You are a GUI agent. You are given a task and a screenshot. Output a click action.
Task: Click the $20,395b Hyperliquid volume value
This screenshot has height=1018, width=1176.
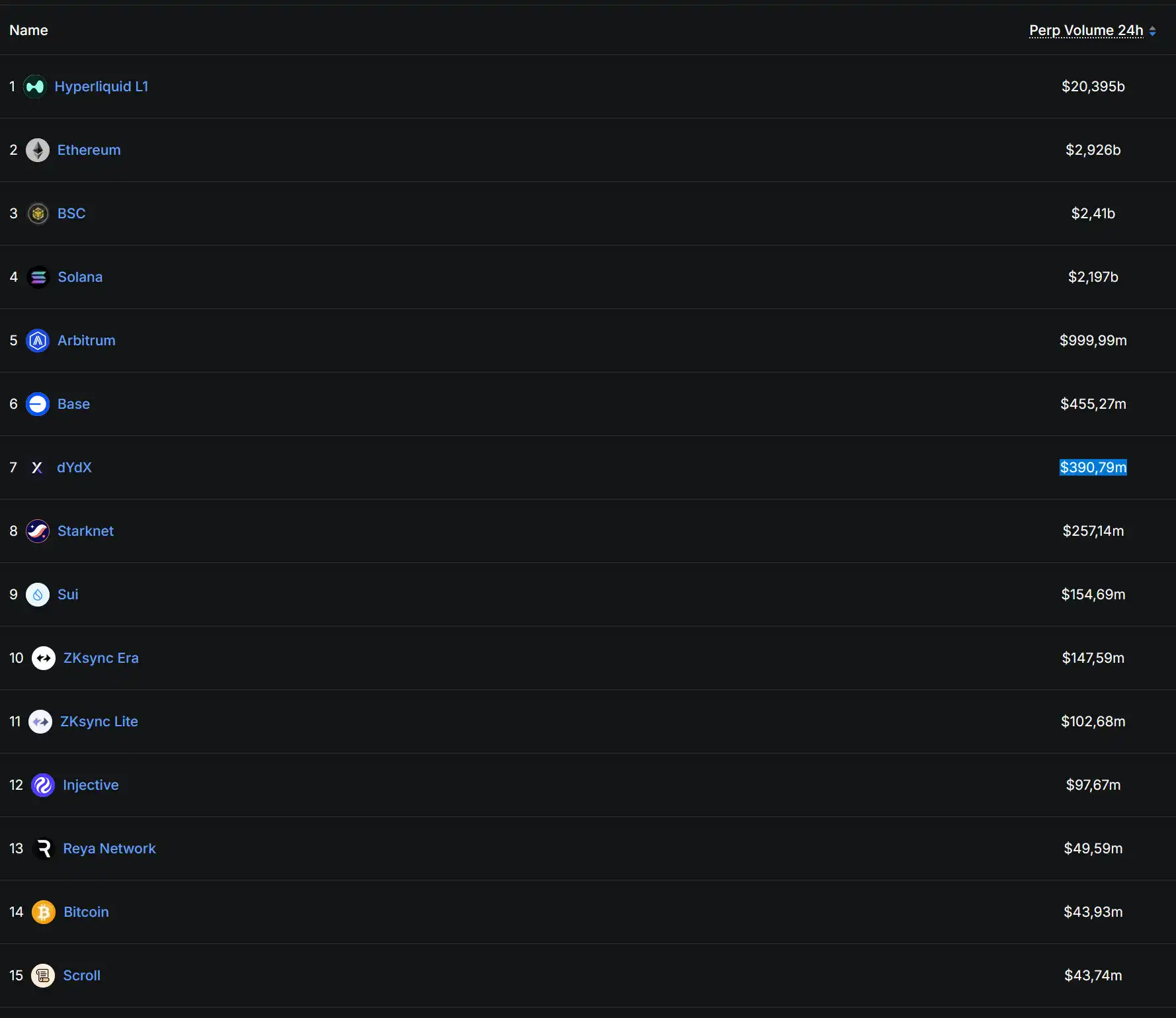[x=1093, y=87]
